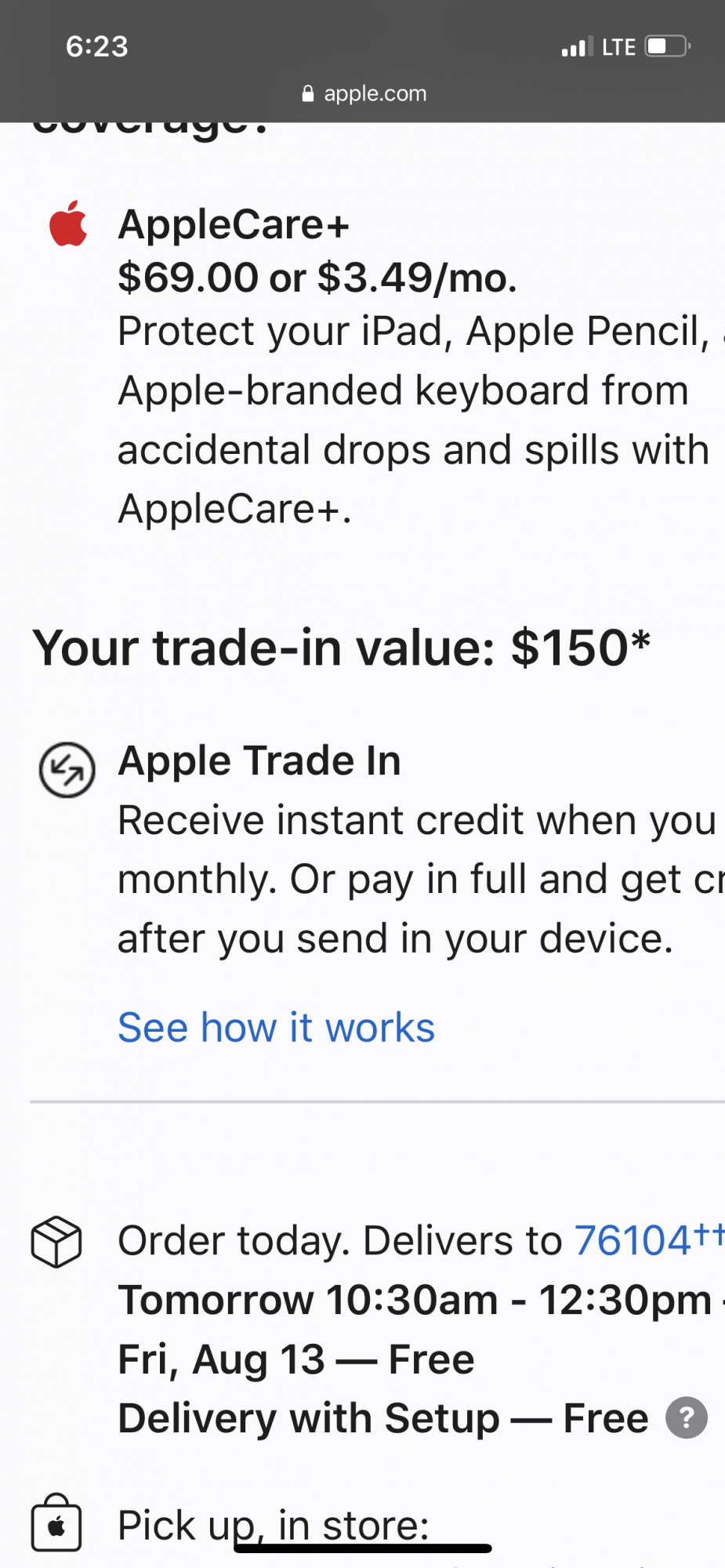Tap the 6:23 status bar clock
This screenshot has height=1568, width=725.
96,46
